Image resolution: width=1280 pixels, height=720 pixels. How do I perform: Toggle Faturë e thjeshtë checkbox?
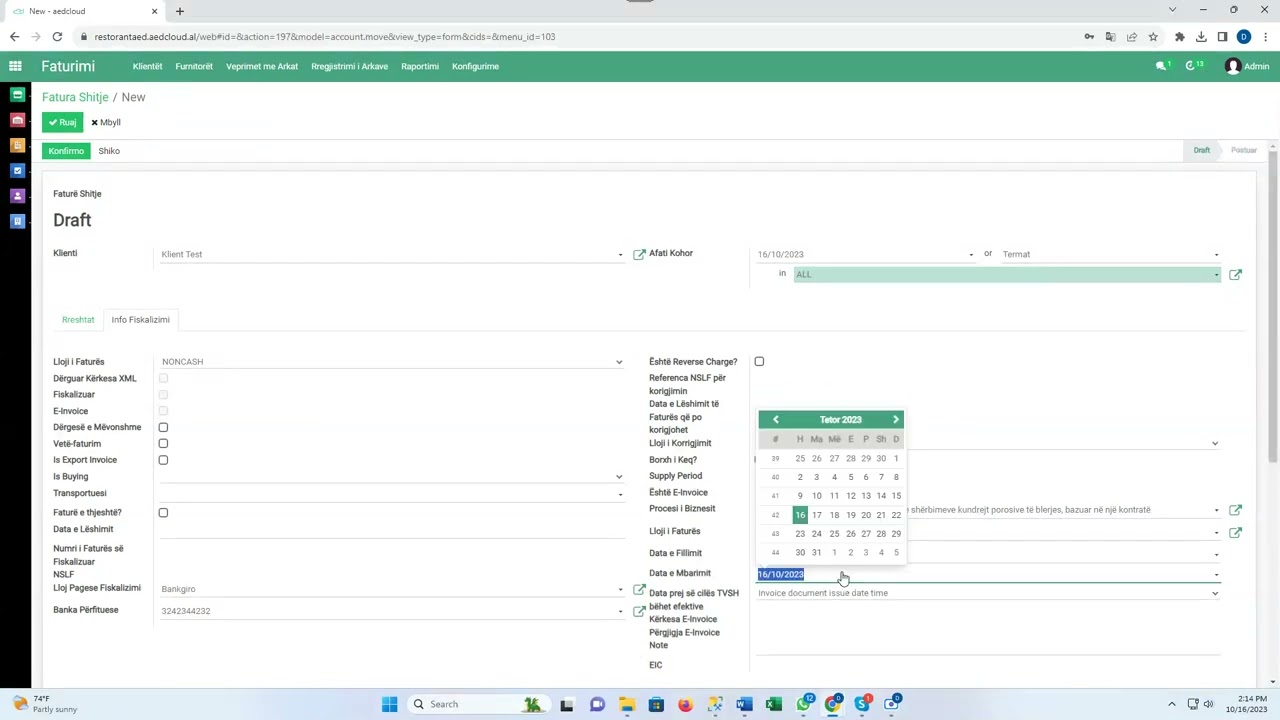(x=163, y=513)
